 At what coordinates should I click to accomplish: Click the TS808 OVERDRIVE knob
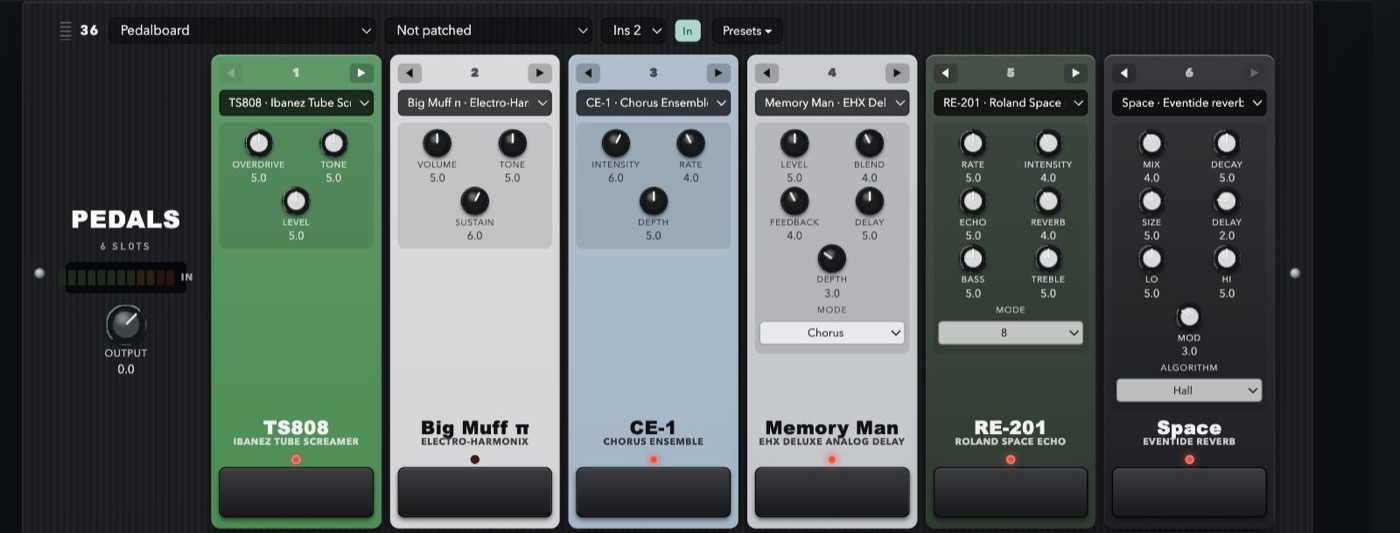(x=258, y=143)
